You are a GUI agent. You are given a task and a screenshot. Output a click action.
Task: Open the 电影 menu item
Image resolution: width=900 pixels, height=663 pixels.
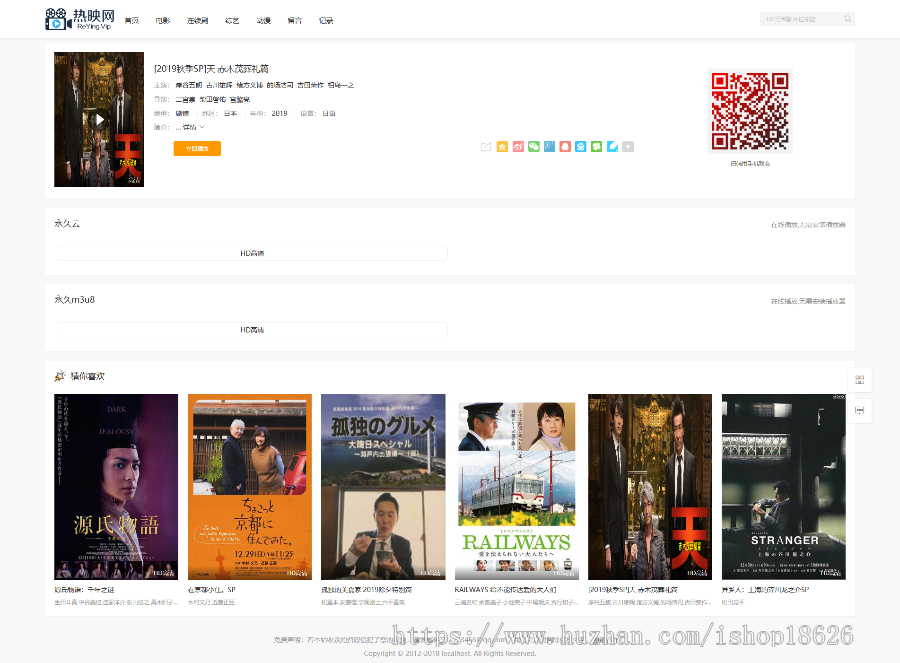point(161,19)
